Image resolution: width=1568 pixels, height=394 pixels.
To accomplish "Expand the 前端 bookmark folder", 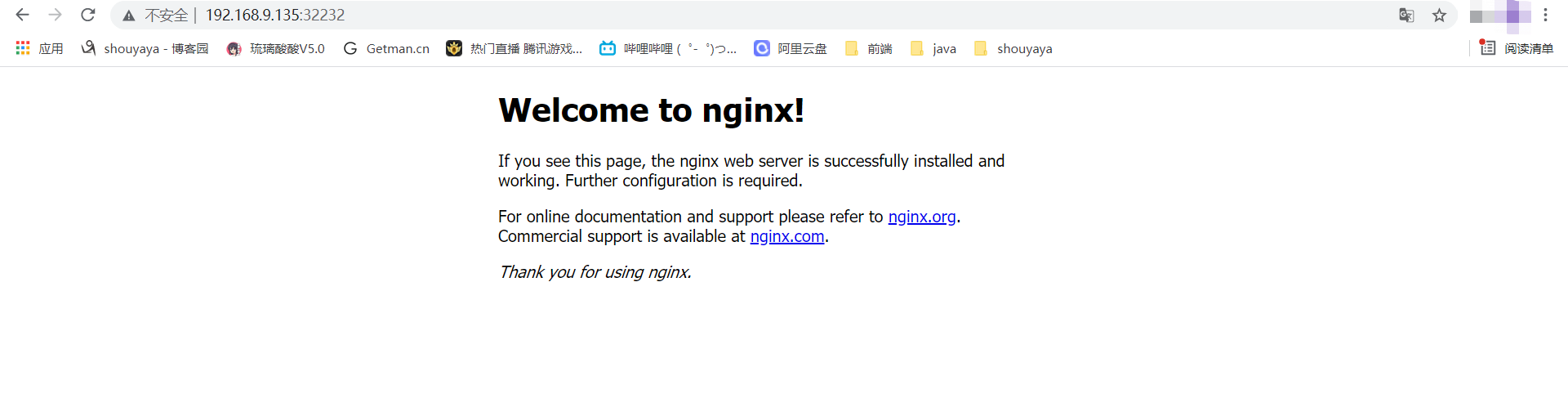I will (x=868, y=48).
